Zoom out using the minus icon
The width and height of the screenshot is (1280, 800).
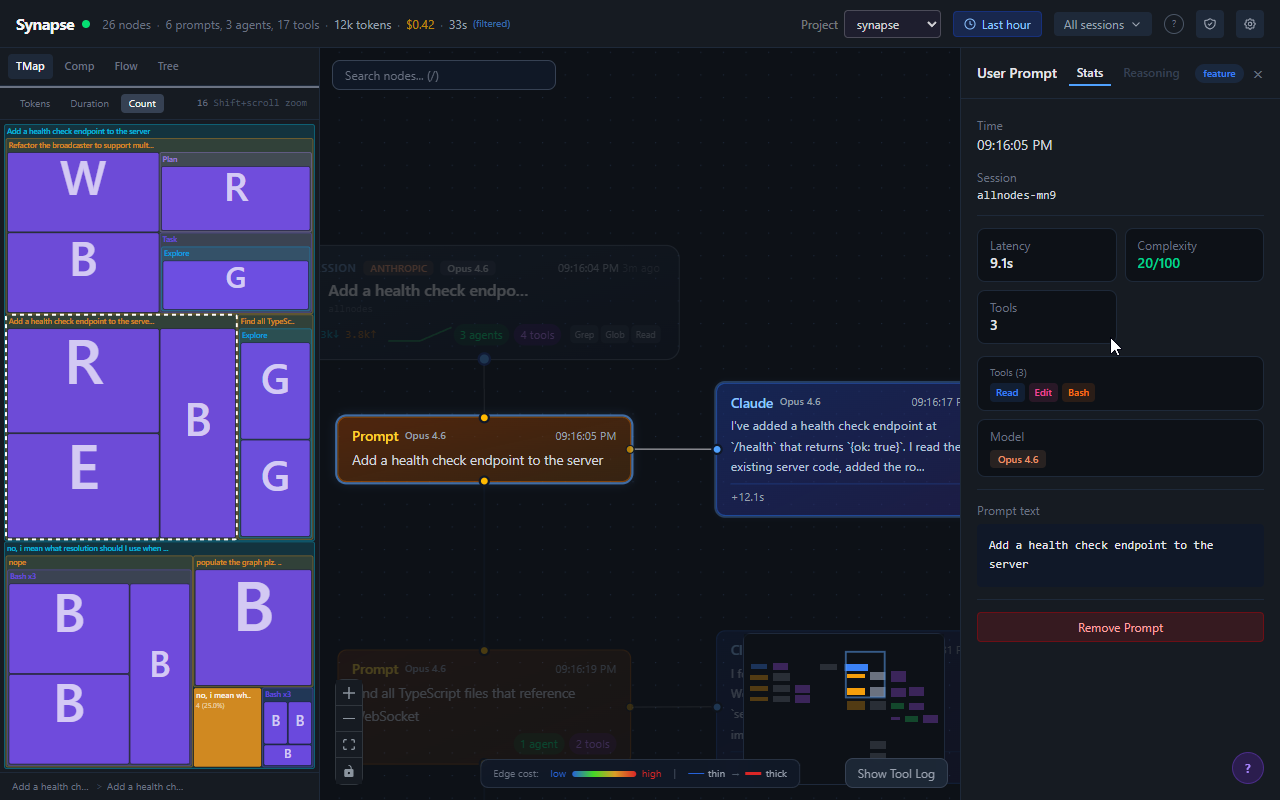click(x=349, y=718)
